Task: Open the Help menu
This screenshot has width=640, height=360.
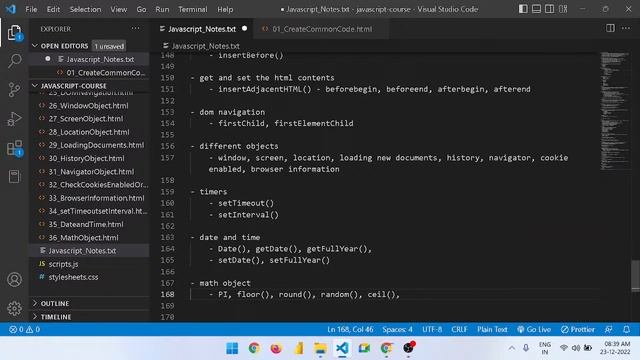Action: [225, 9]
